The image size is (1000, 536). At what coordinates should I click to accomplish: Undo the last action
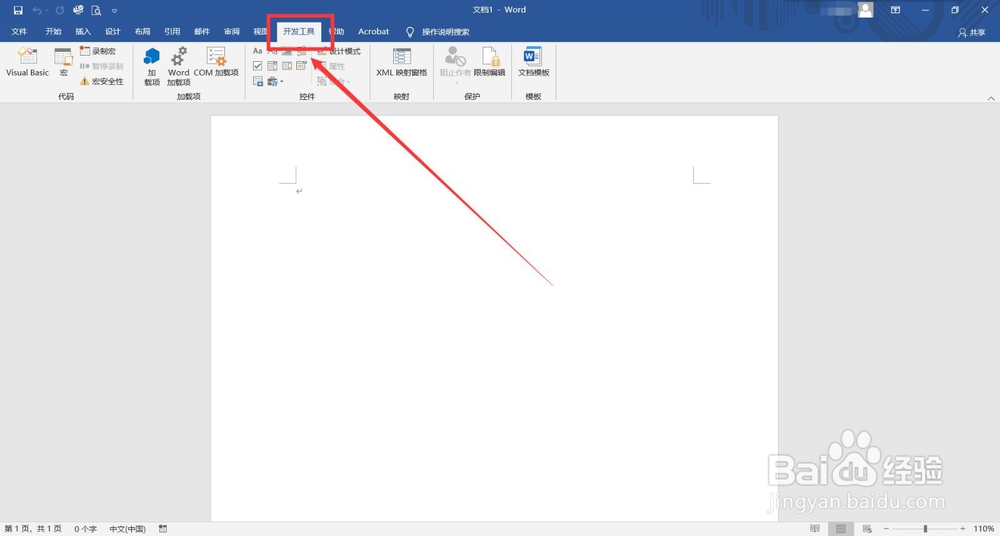pos(37,10)
